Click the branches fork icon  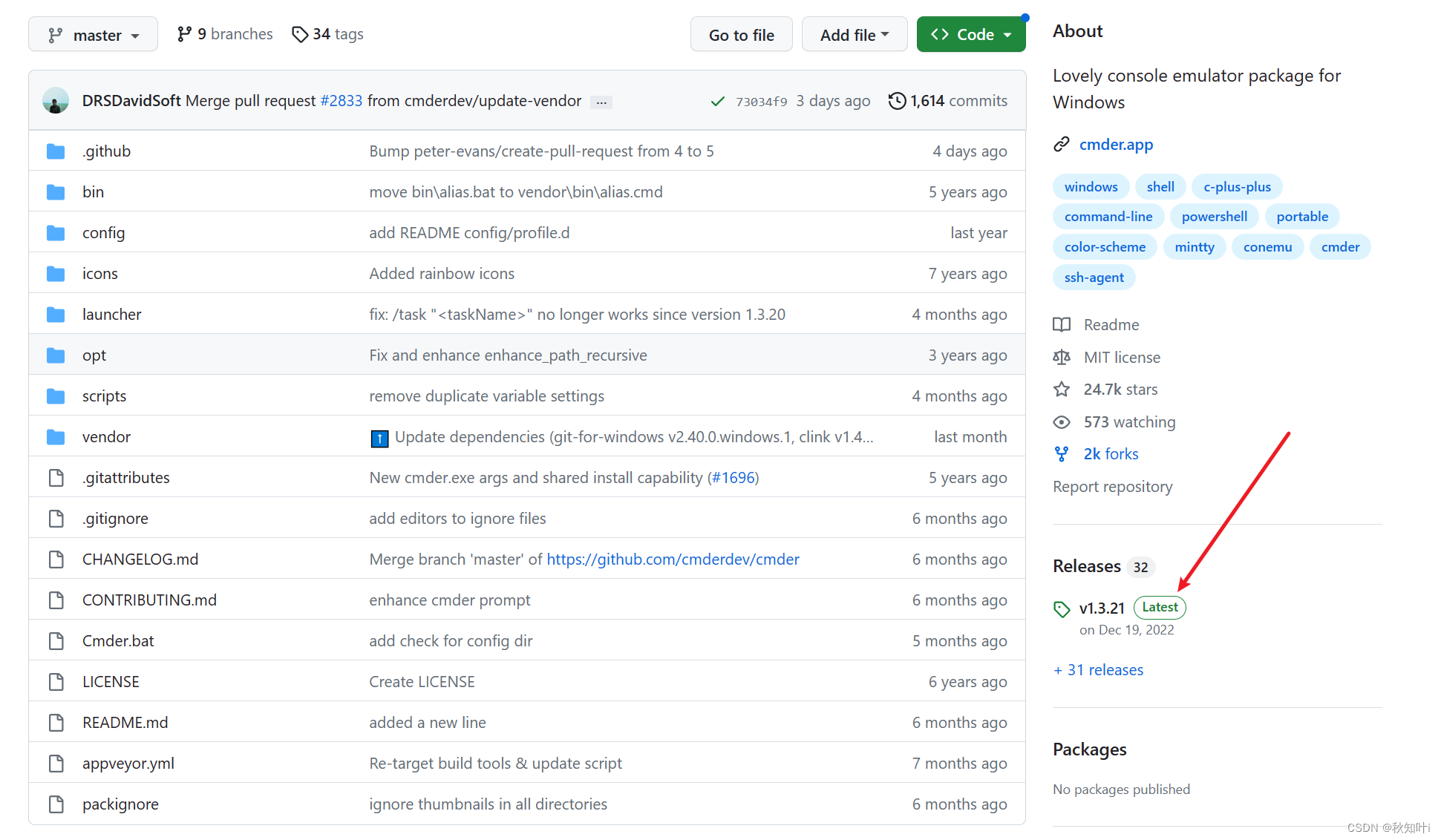point(184,34)
